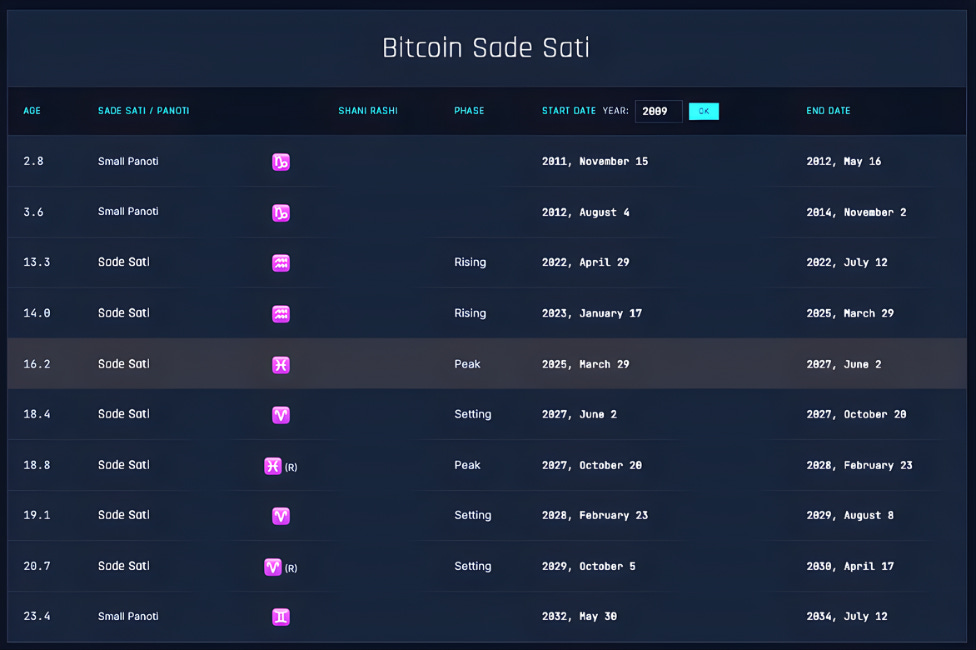Click end date 2030, April 17

850,566
